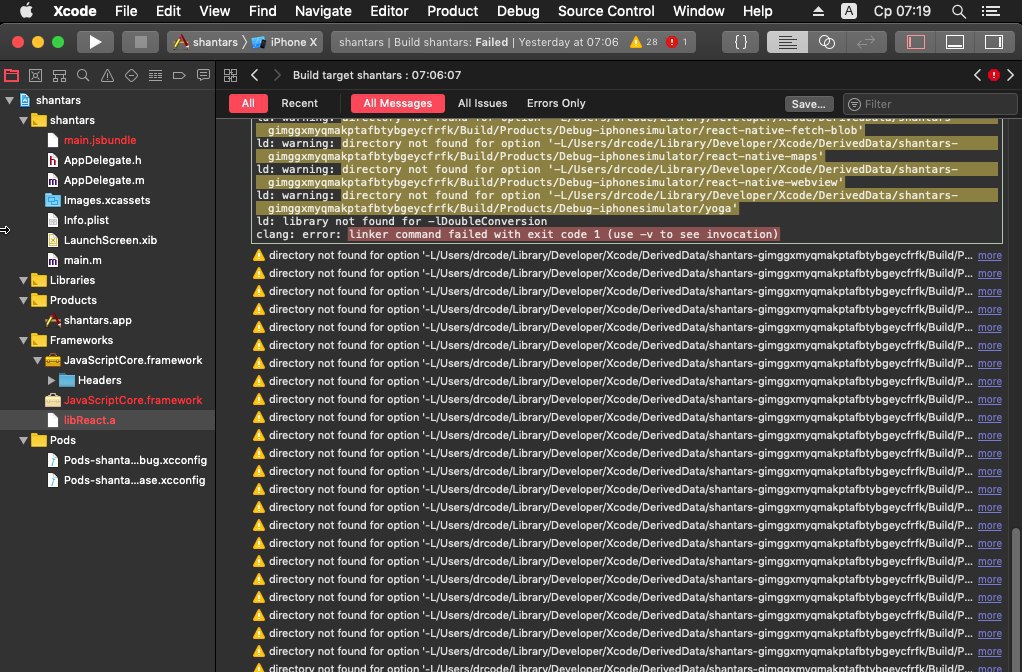Select the All Messages filter
The image size is (1022, 672).
pos(398,104)
